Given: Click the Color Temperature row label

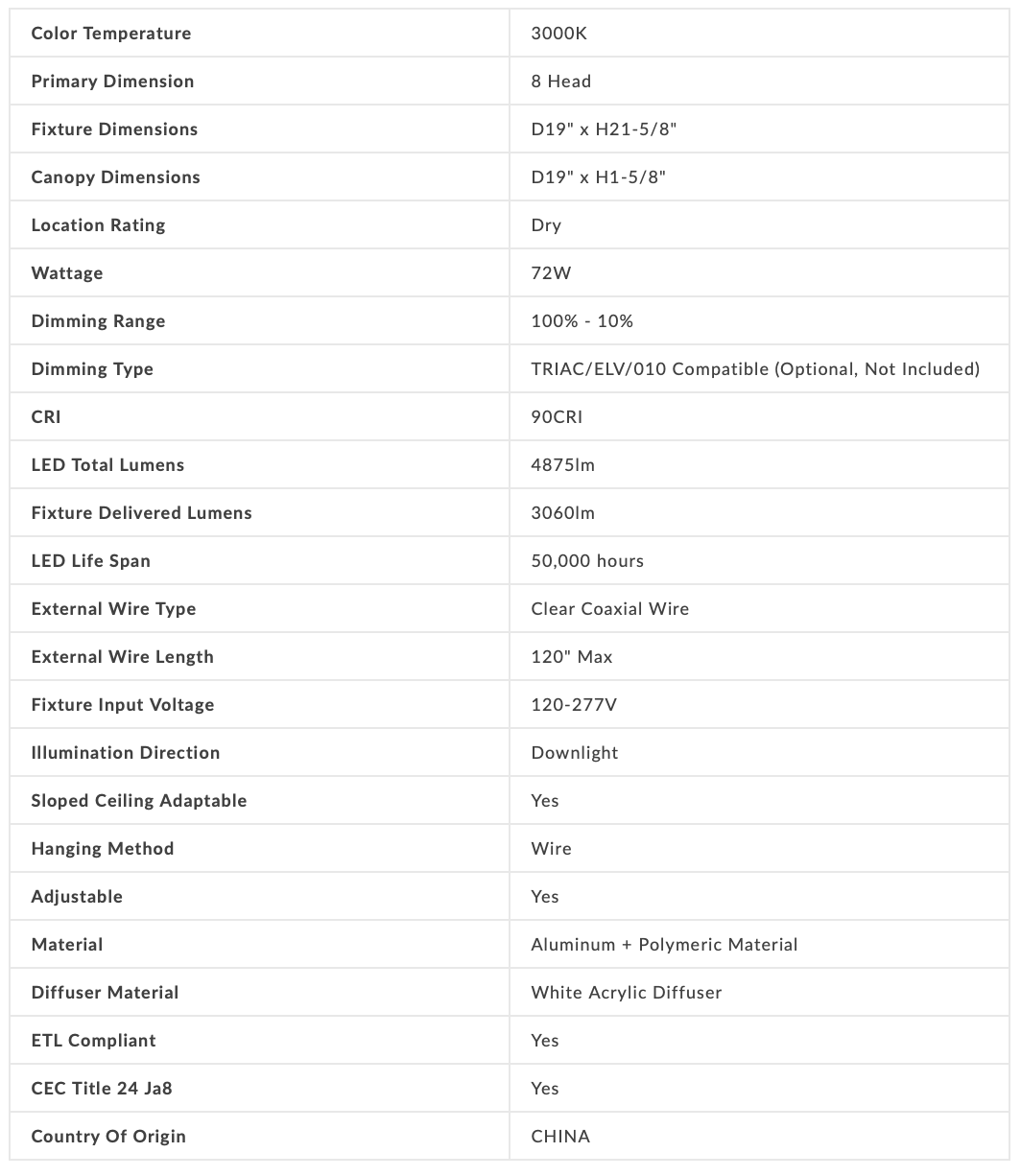Looking at the screenshot, I should click(111, 34).
